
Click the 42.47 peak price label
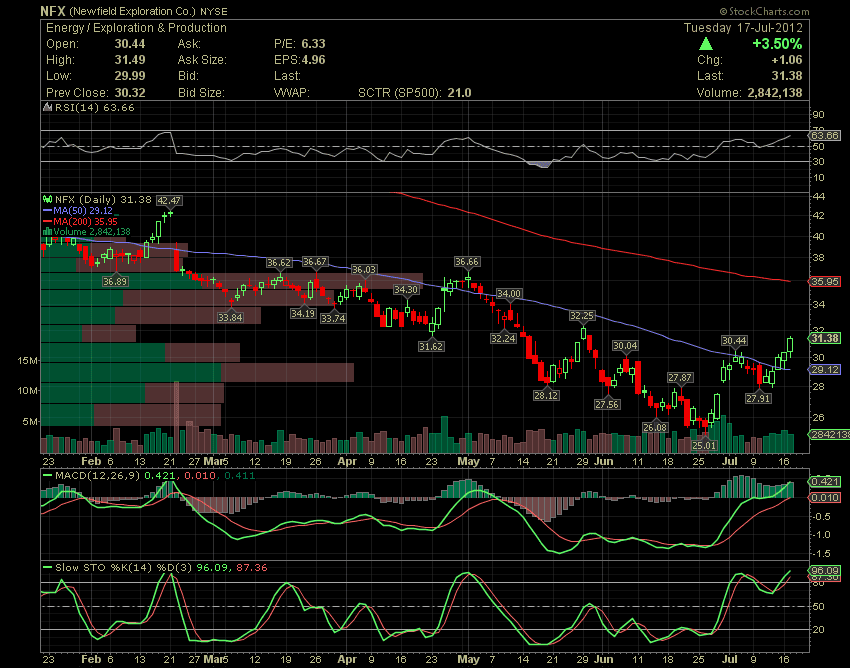tap(169, 201)
